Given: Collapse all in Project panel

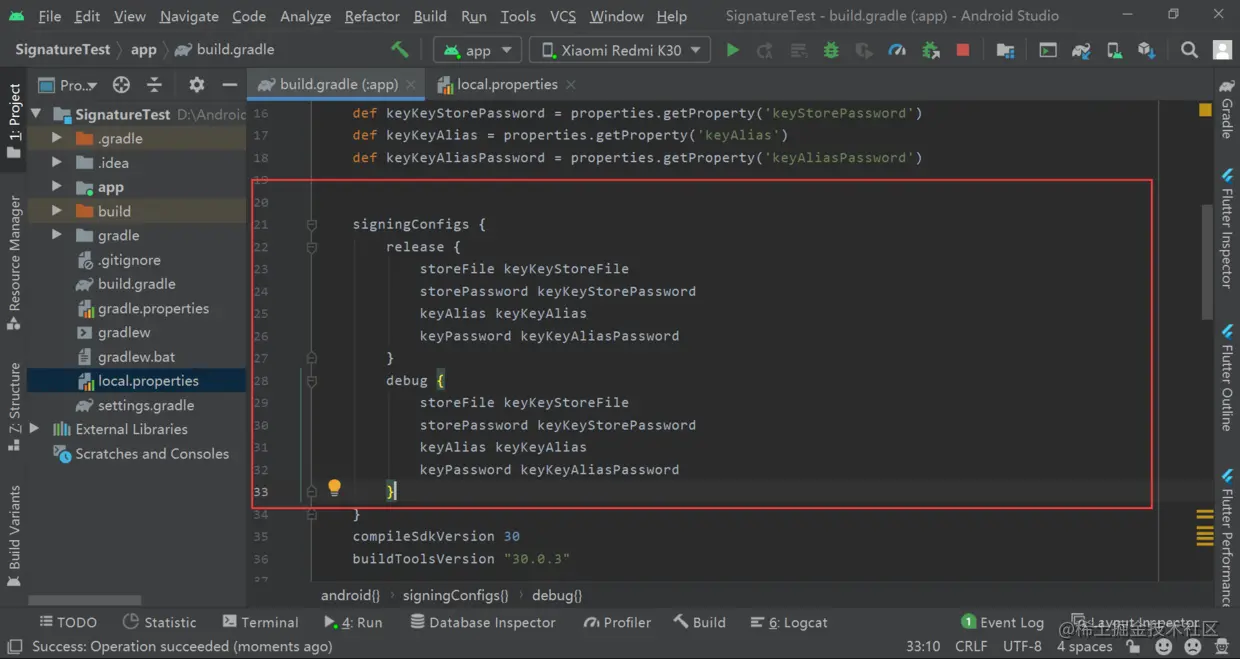Looking at the screenshot, I should [x=154, y=85].
